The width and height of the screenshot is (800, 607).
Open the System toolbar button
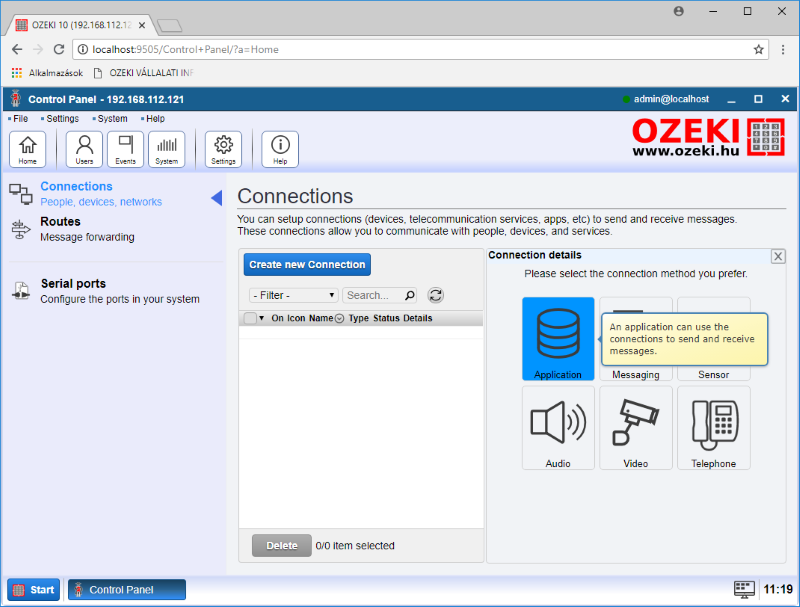pyautogui.click(x=167, y=149)
